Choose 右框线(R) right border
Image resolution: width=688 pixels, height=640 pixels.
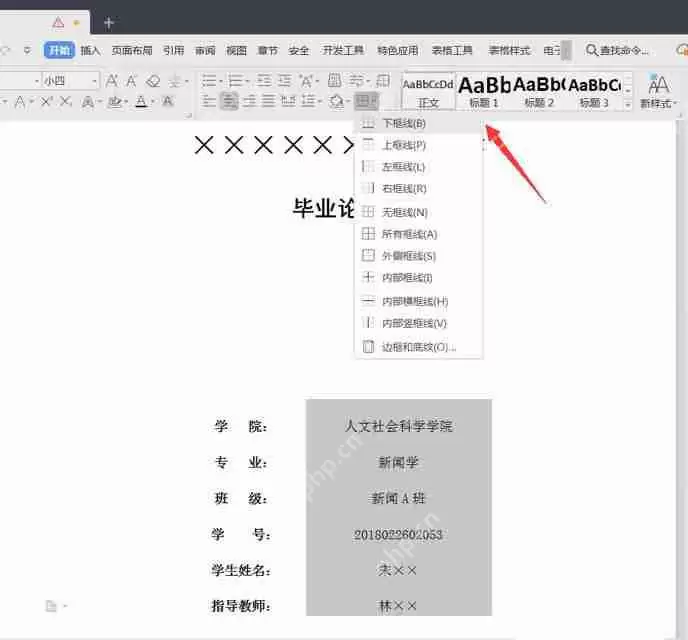[419, 189]
